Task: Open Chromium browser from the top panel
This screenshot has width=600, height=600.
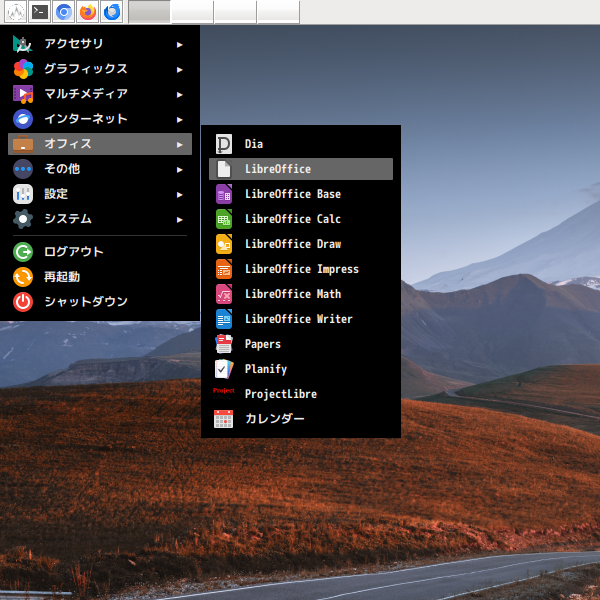Action: coord(64,12)
